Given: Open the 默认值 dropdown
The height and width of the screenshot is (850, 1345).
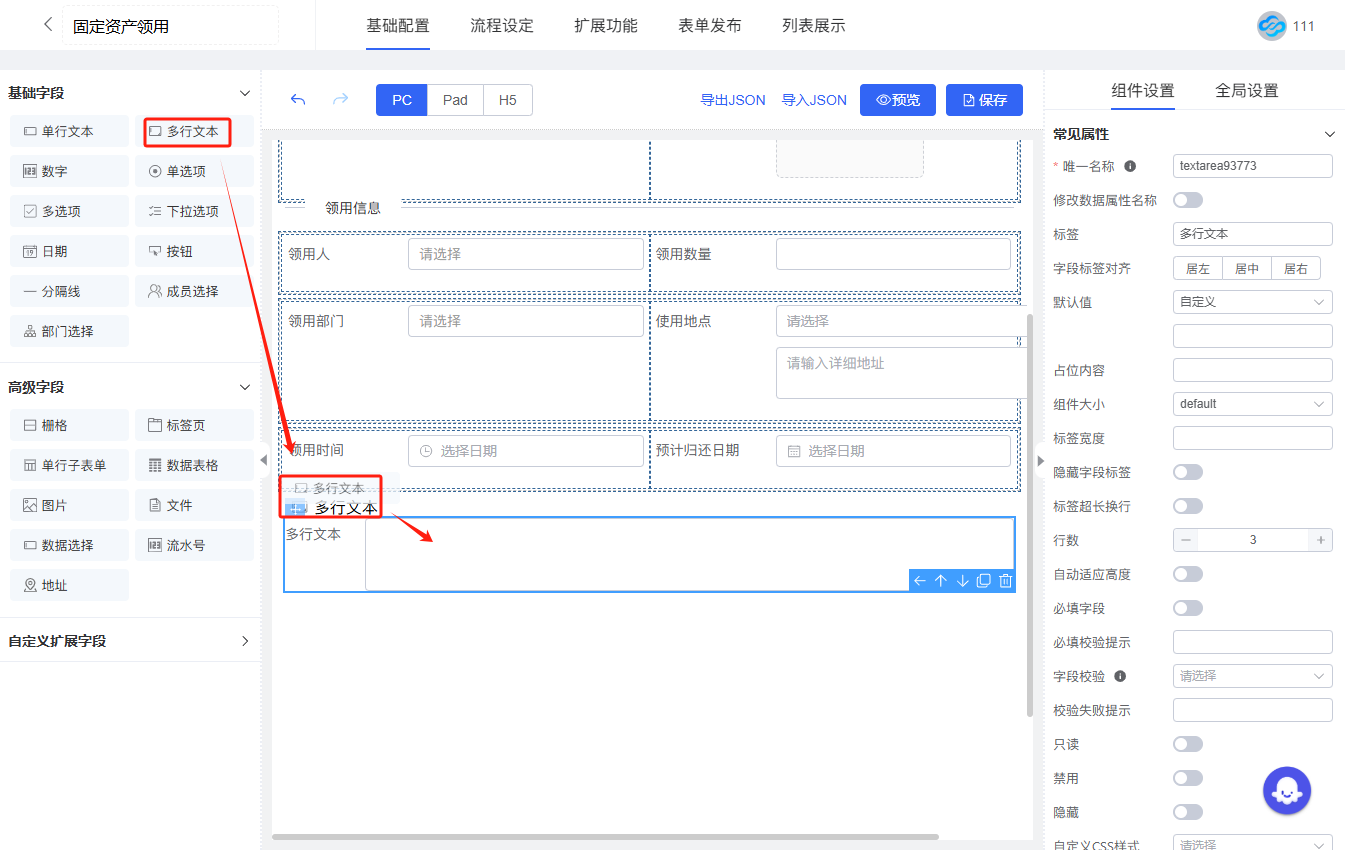Looking at the screenshot, I should [x=1252, y=301].
